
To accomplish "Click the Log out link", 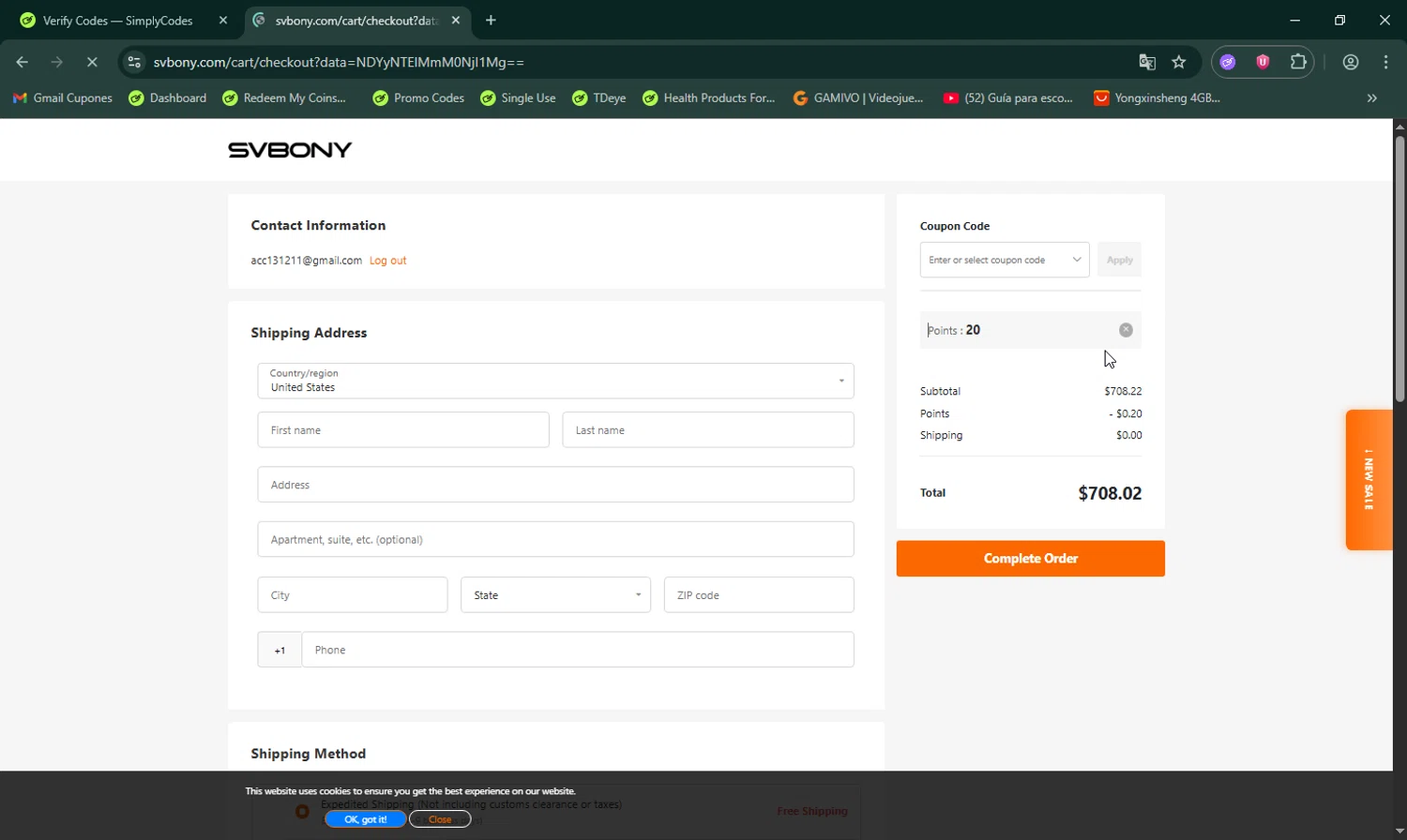I will (387, 261).
